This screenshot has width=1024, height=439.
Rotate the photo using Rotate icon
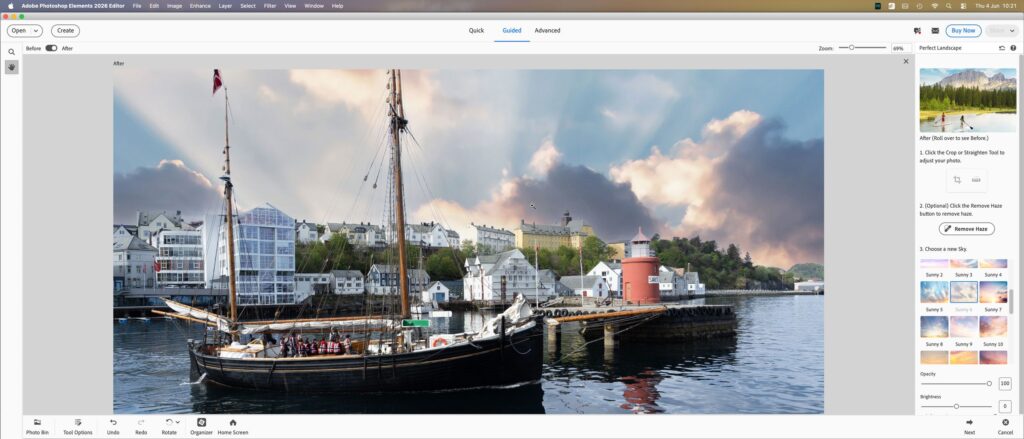pos(168,423)
